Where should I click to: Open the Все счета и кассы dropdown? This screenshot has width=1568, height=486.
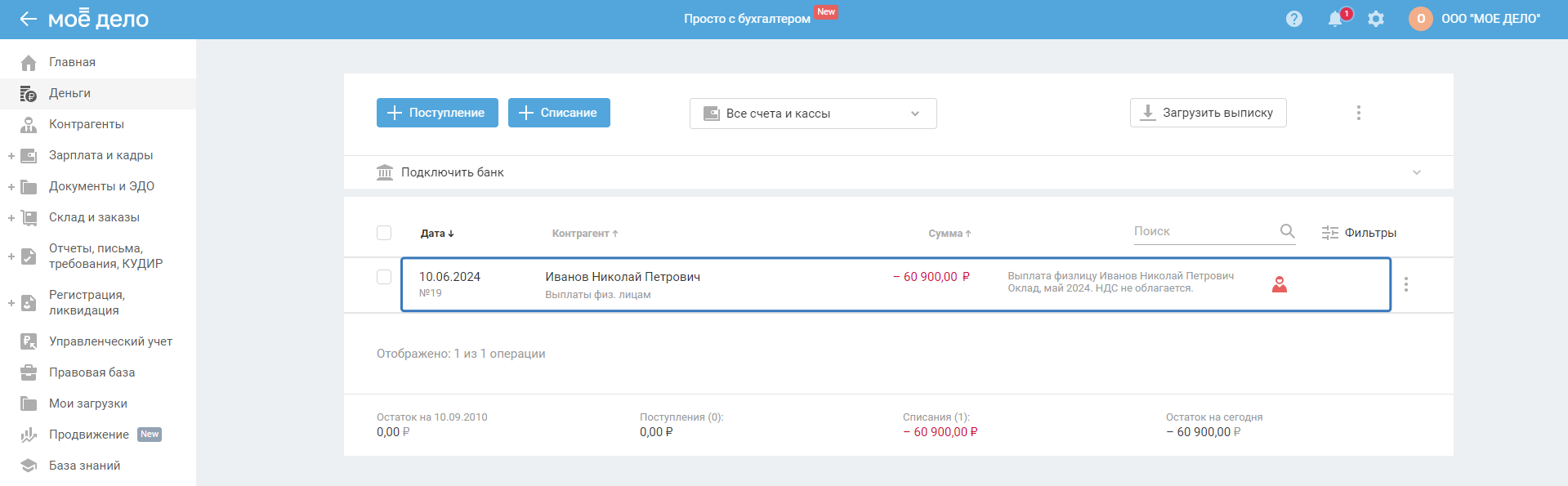(812, 114)
